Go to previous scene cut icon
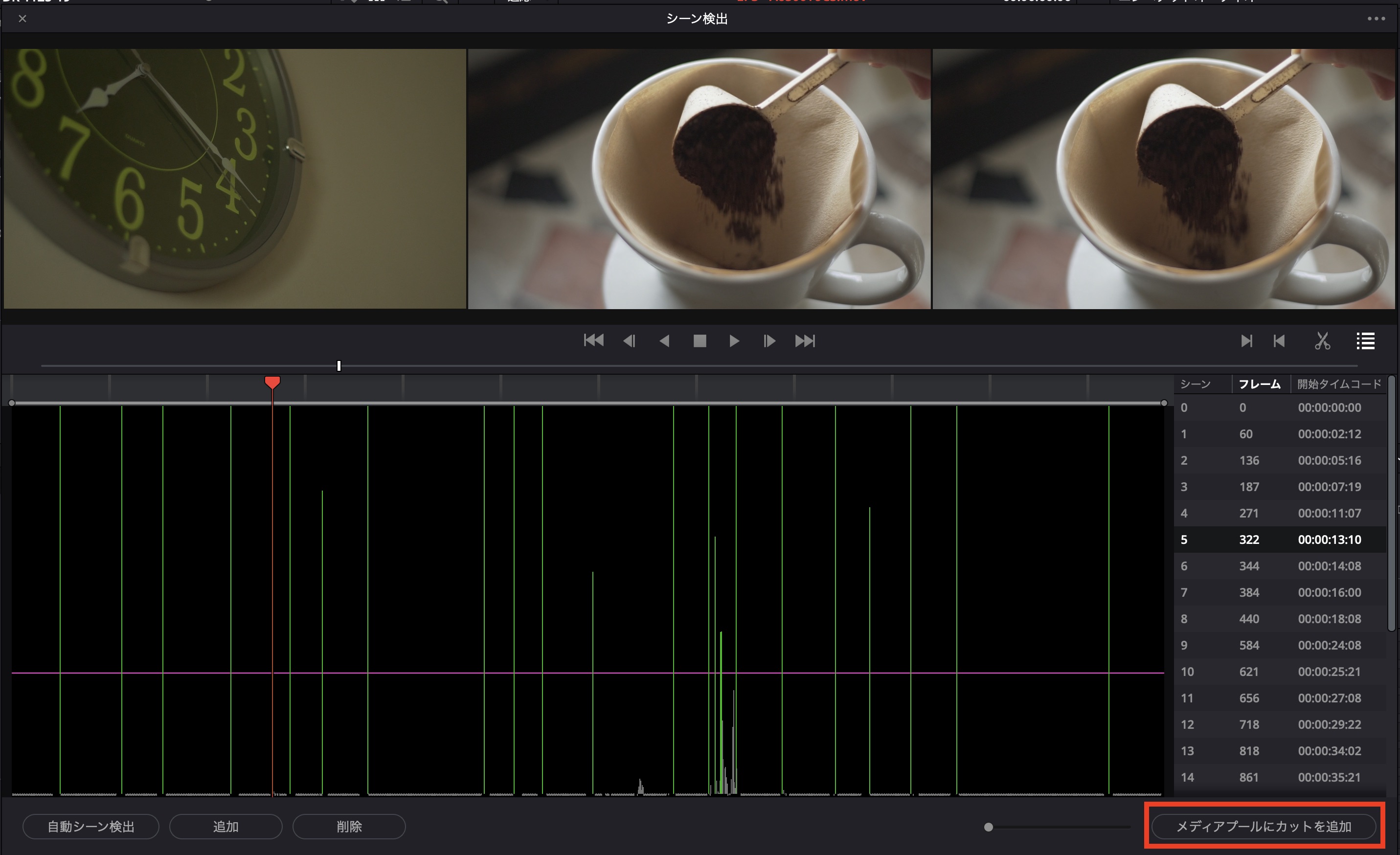Image resolution: width=1400 pixels, height=855 pixels. (x=1279, y=341)
